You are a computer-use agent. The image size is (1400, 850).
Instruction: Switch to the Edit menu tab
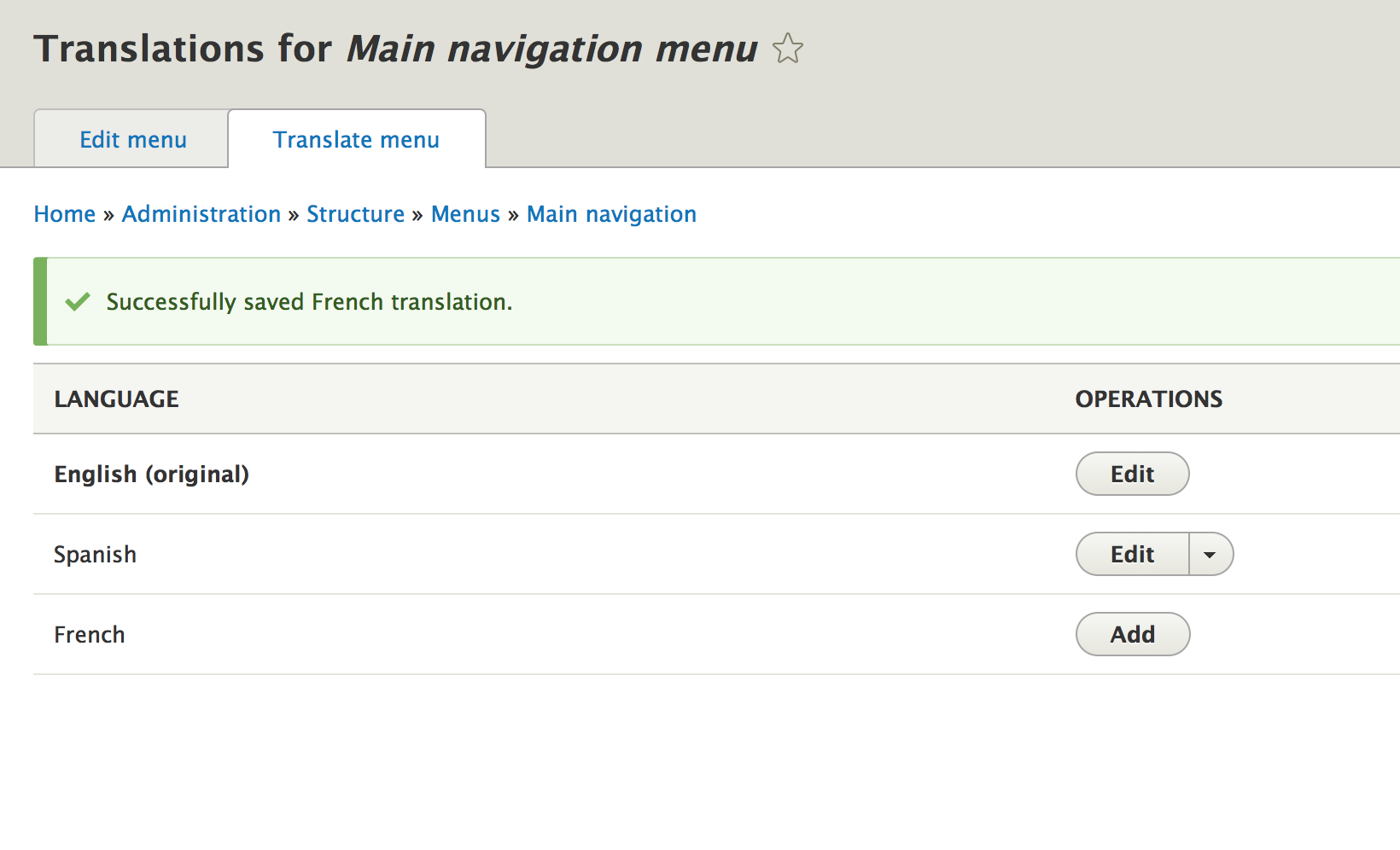click(x=132, y=138)
